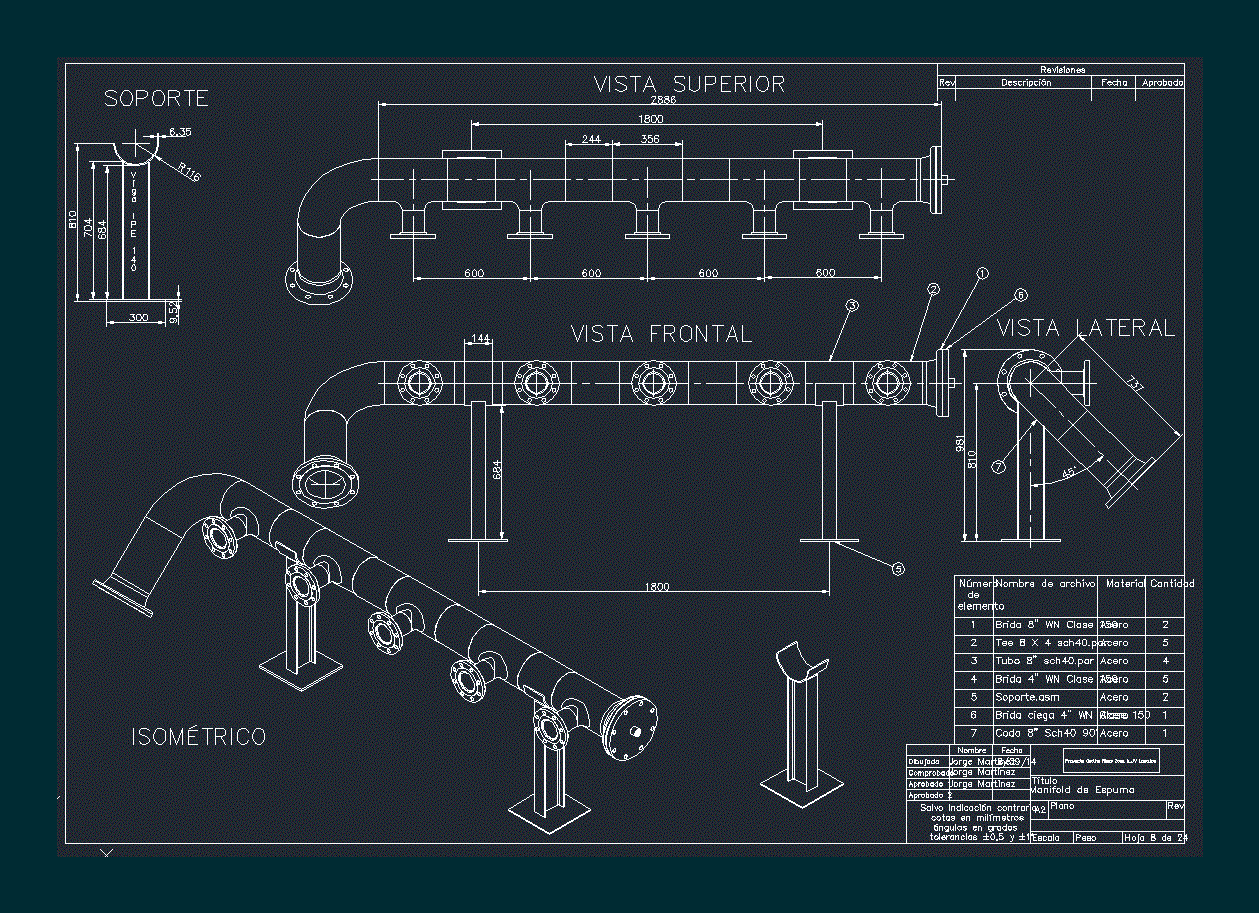Click the VISTA LATERAL view title
The image size is (1259, 913).
pos(1086,328)
